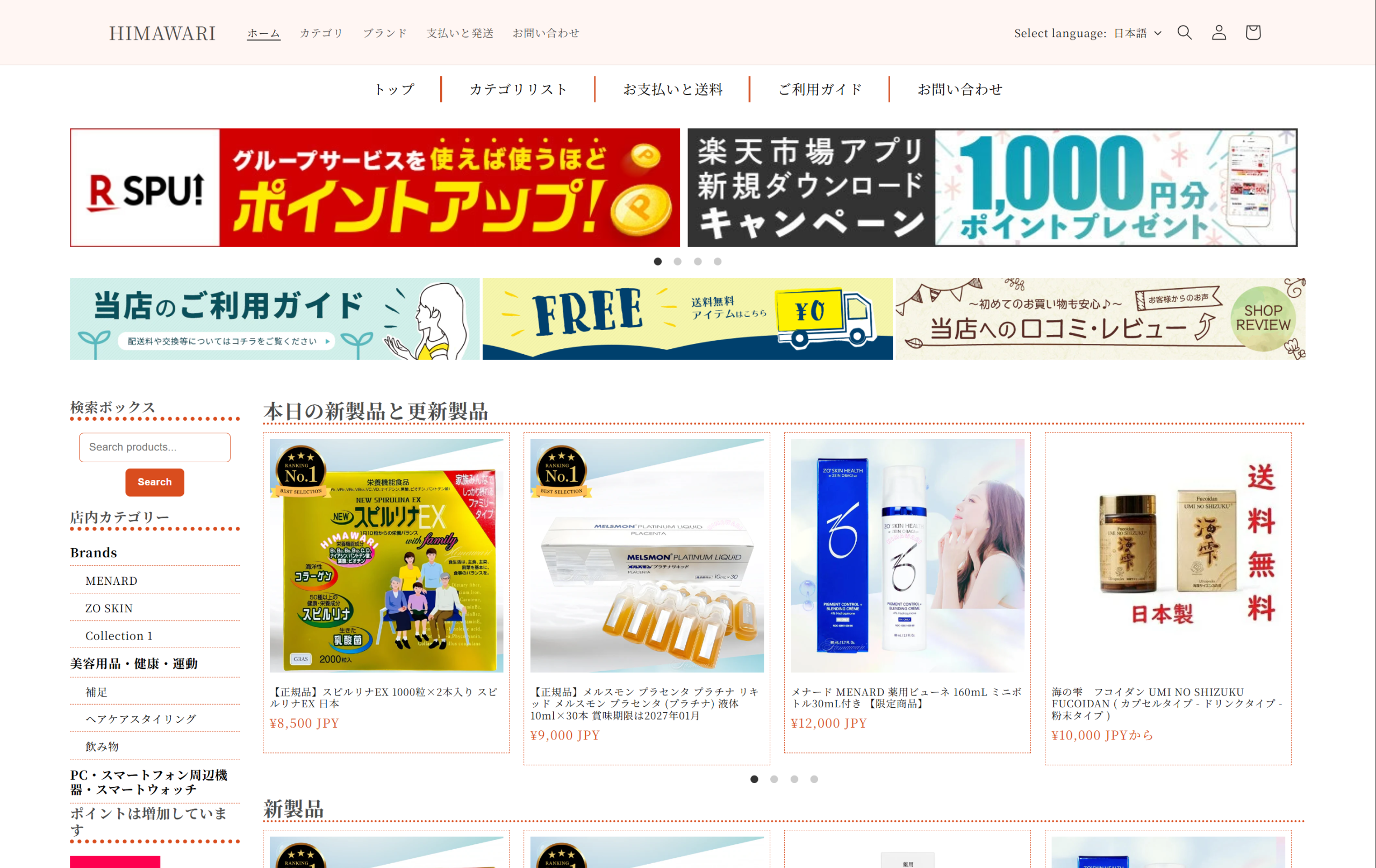The image size is (1376, 868).
Task: Click the R SPU! logo banner
Action: [146, 188]
